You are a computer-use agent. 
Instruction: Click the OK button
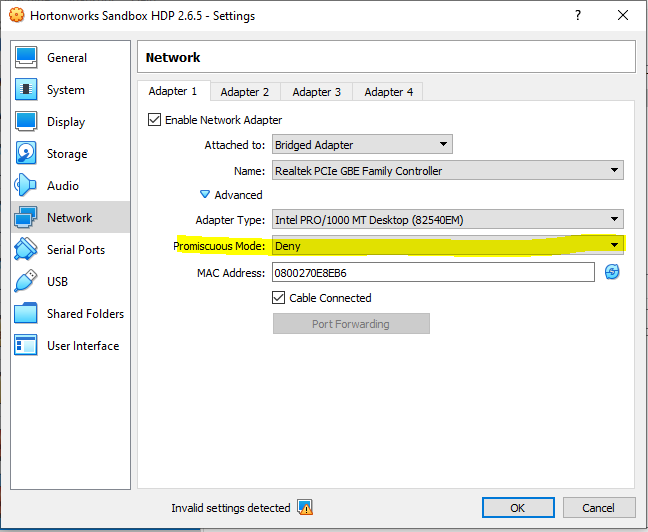(517, 508)
